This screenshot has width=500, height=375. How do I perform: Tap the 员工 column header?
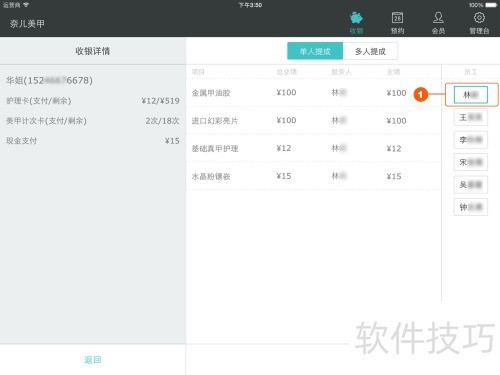tap(471, 72)
